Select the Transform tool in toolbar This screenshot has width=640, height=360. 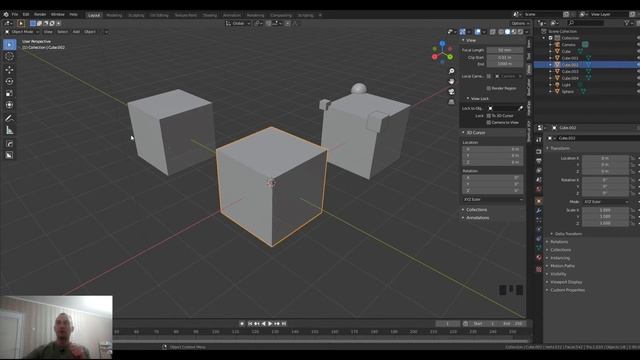coord(9,105)
